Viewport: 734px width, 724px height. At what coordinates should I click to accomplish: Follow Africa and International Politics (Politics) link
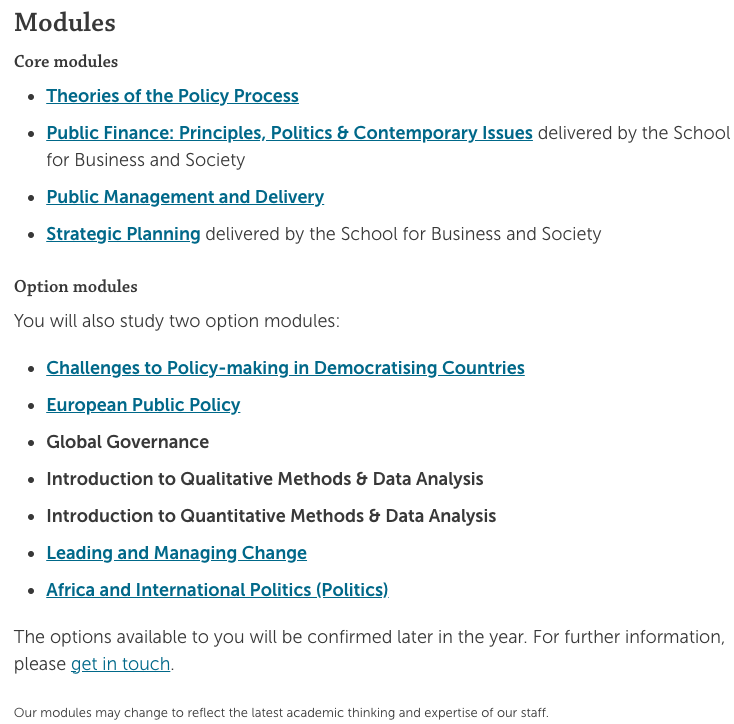click(217, 590)
